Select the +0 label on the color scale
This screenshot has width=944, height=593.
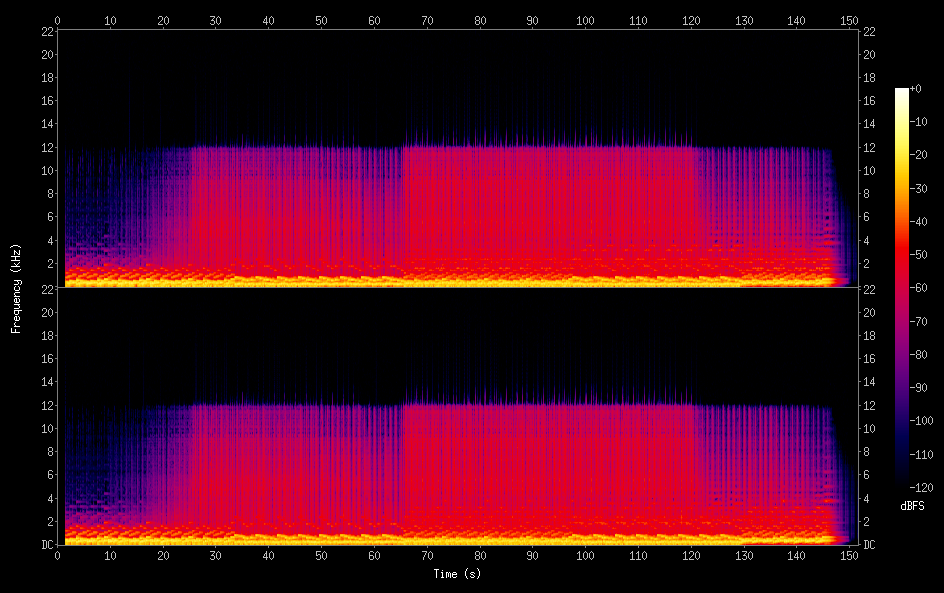(x=916, y=89)
